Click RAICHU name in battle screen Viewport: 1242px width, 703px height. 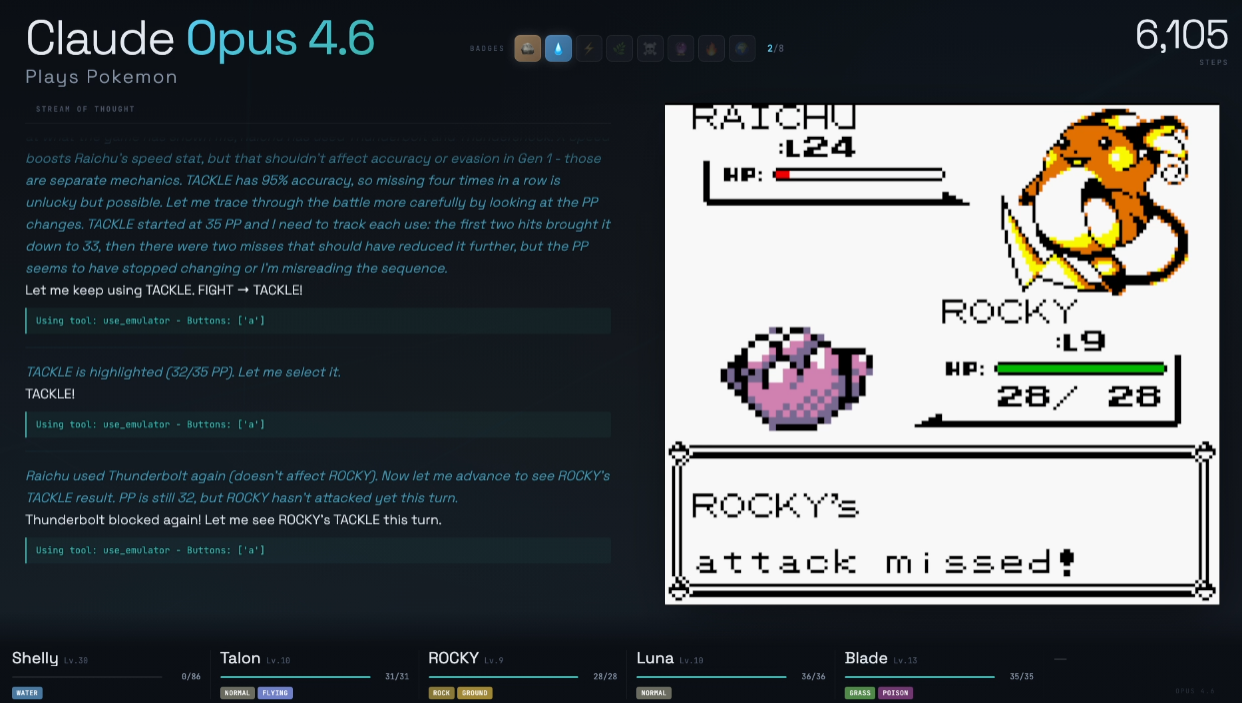coord(773,117)
